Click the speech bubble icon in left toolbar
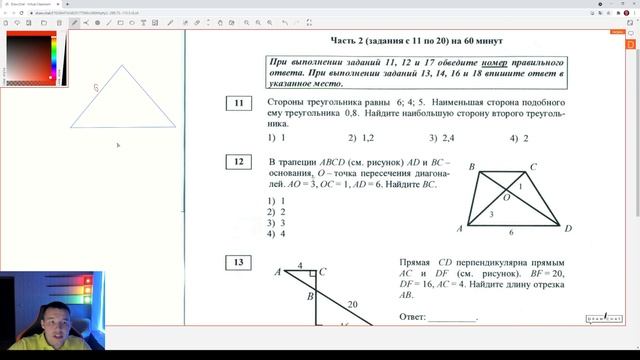640x360 pixels. [x=17, y=23]
